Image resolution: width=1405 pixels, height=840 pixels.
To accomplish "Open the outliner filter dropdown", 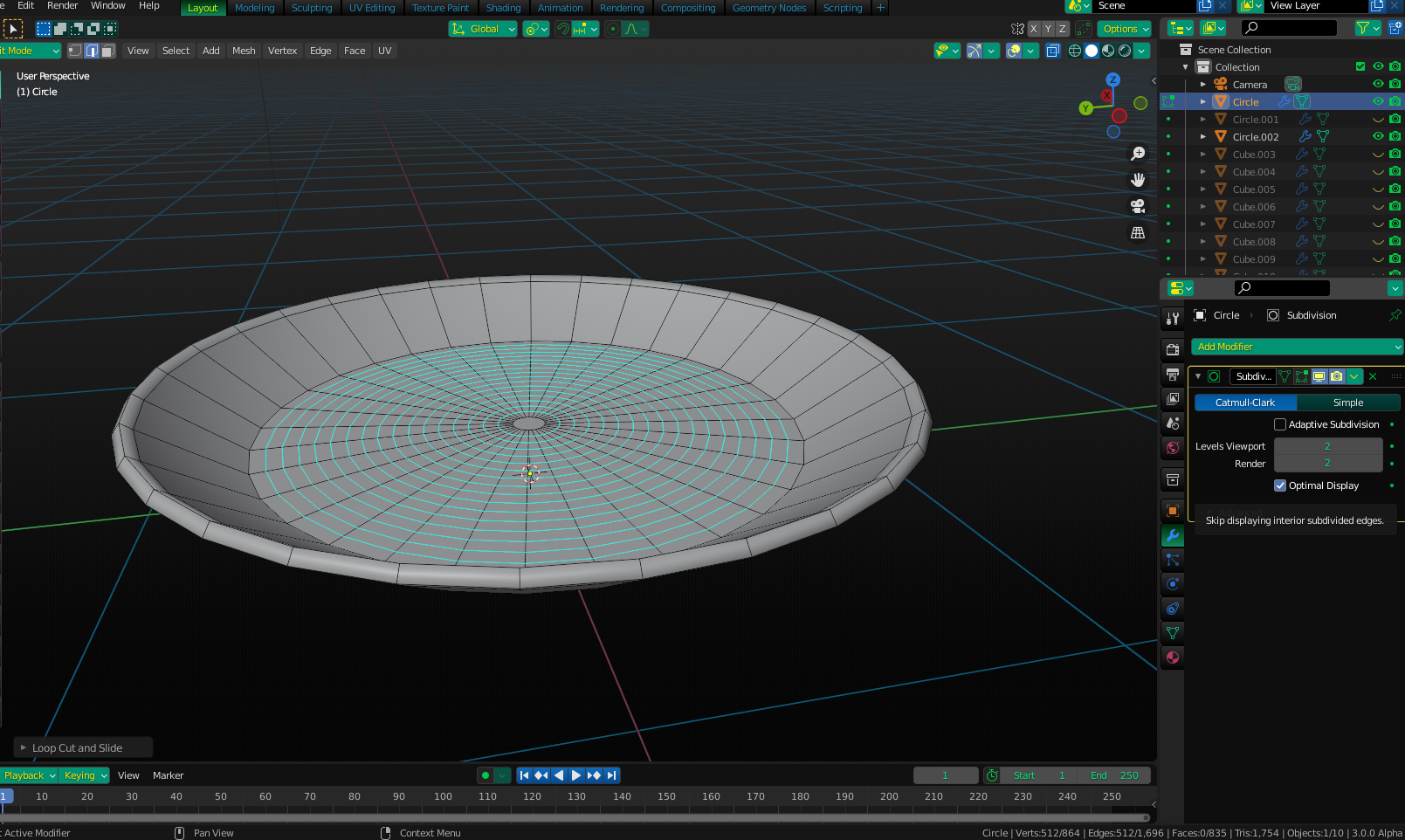I will pyautogui.click(x=1367, y=28).
